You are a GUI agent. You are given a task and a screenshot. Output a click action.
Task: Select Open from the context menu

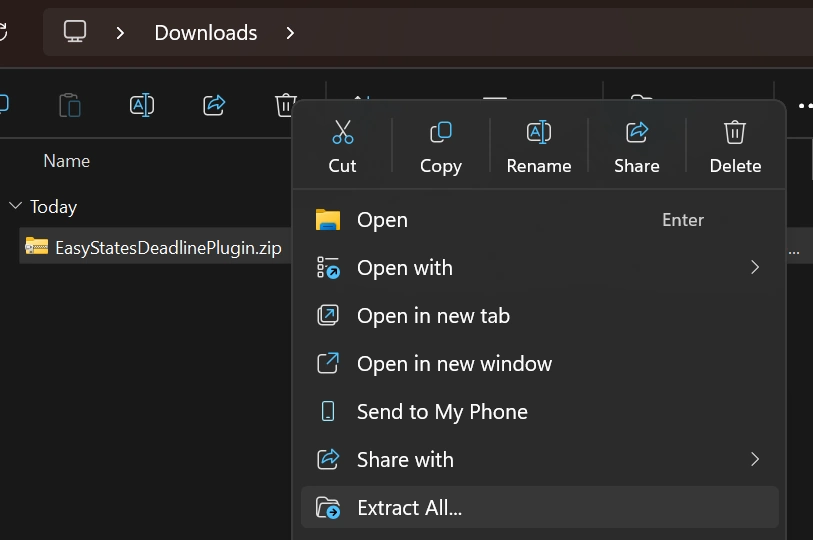[382, 220]
